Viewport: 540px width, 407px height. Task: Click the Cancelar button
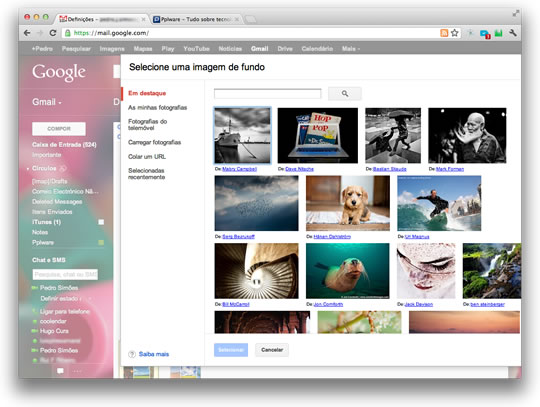[272, 350]
